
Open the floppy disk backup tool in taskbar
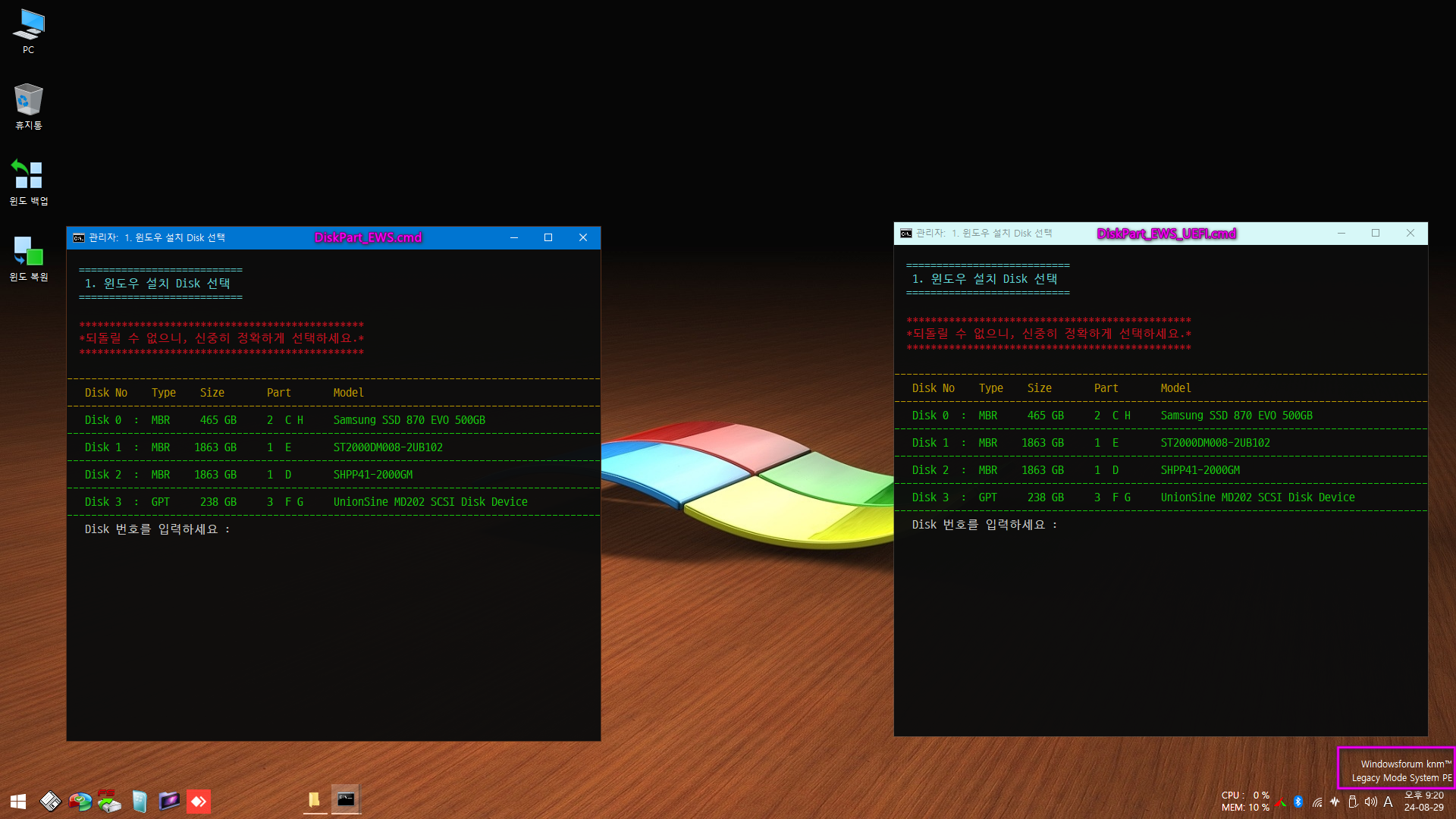50,801
